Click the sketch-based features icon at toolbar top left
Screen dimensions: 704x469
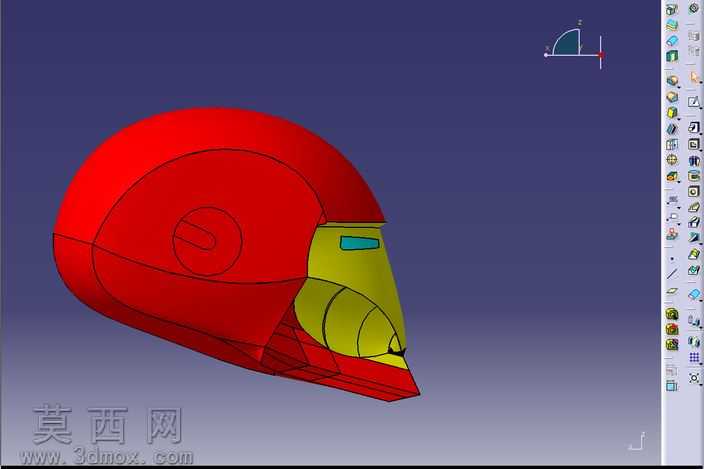click(x=672, y=9)
